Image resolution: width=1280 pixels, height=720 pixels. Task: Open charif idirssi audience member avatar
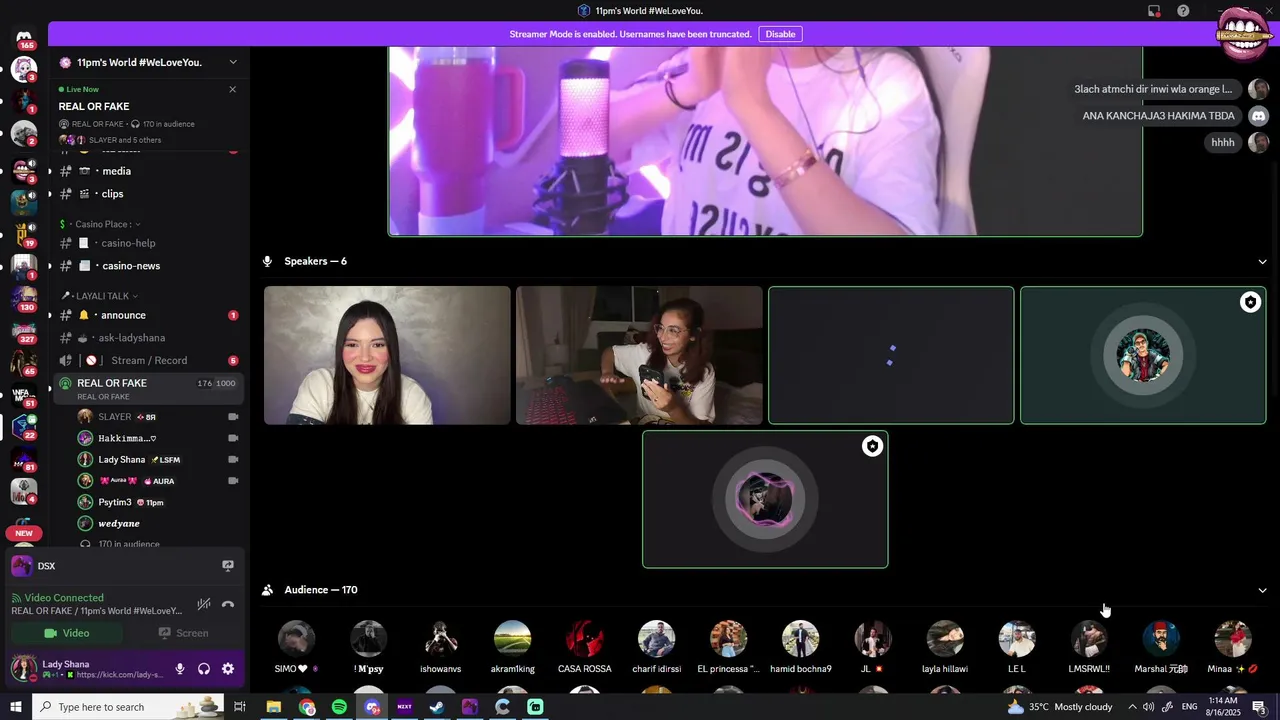(x=656, y=639)
